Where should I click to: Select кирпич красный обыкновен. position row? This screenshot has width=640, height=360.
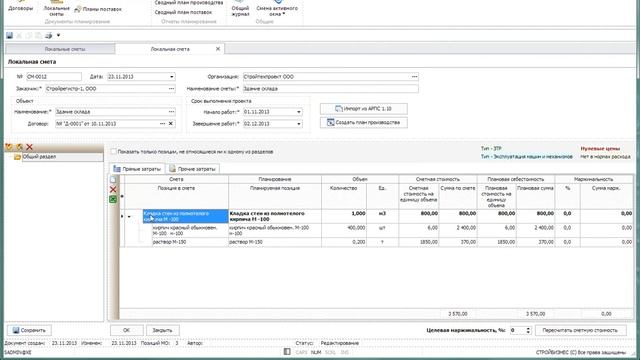190,231
